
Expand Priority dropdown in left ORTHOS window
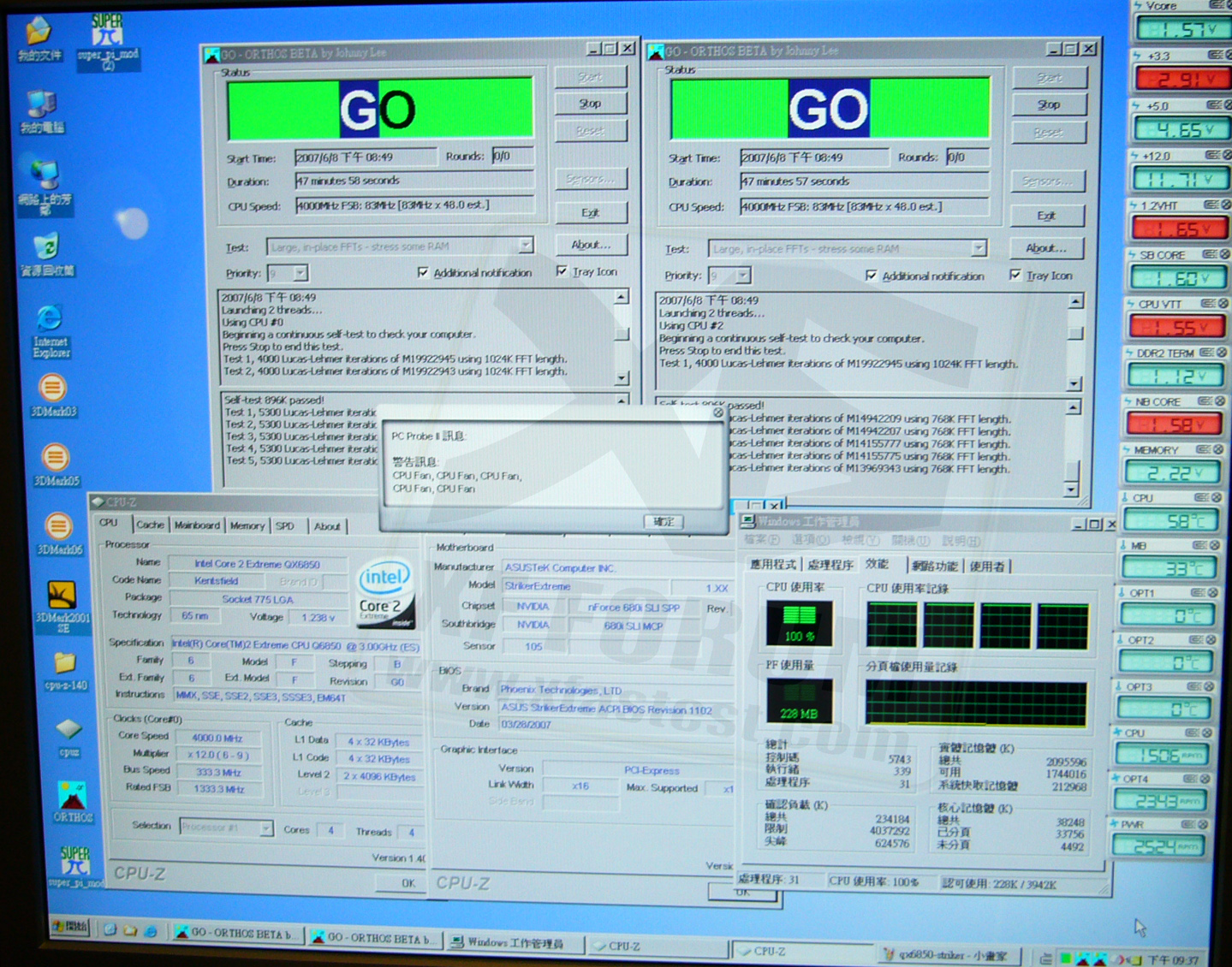tap(301, 273)
